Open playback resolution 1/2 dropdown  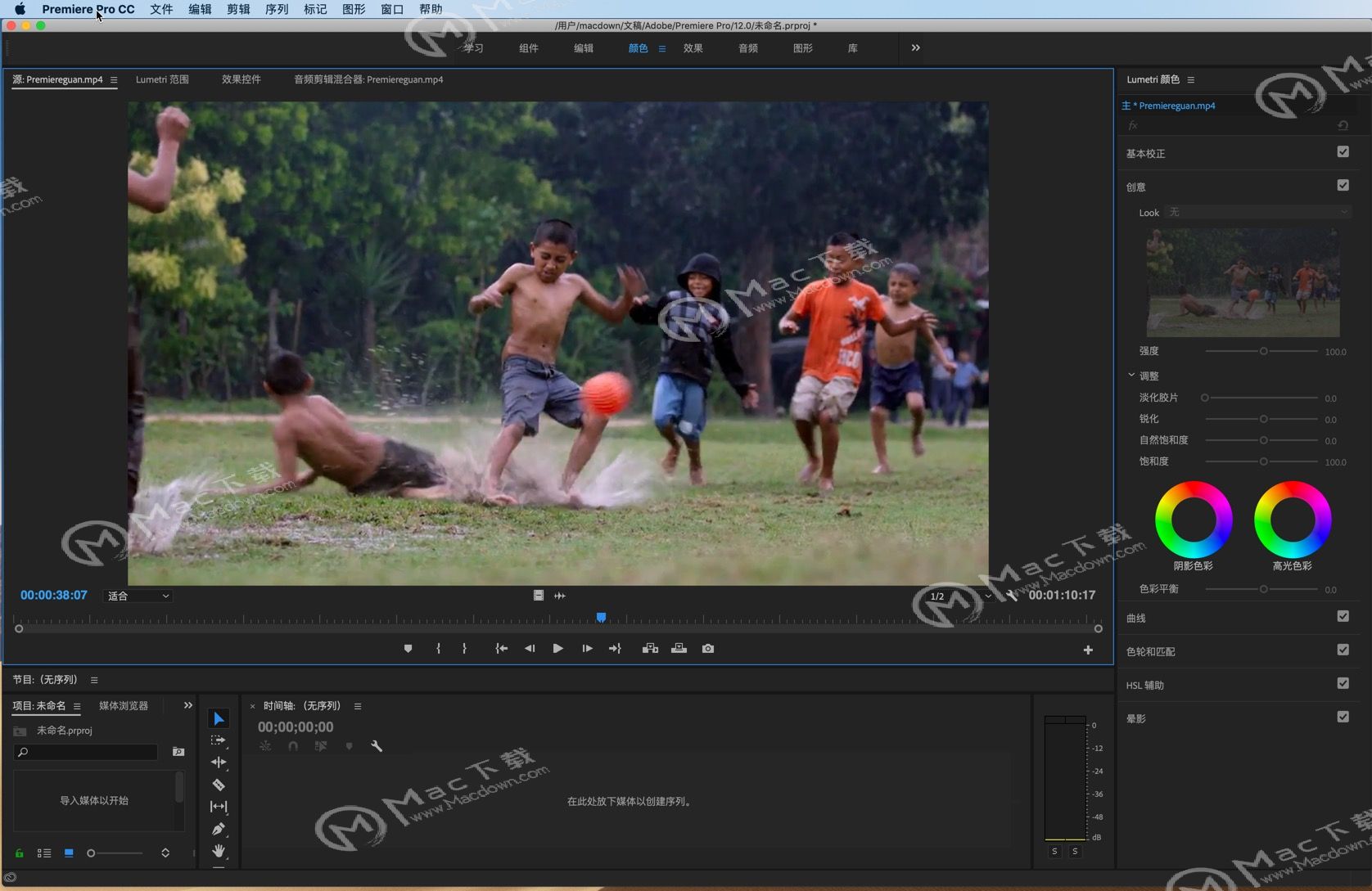pyautogui.click(x=959, y=596)
